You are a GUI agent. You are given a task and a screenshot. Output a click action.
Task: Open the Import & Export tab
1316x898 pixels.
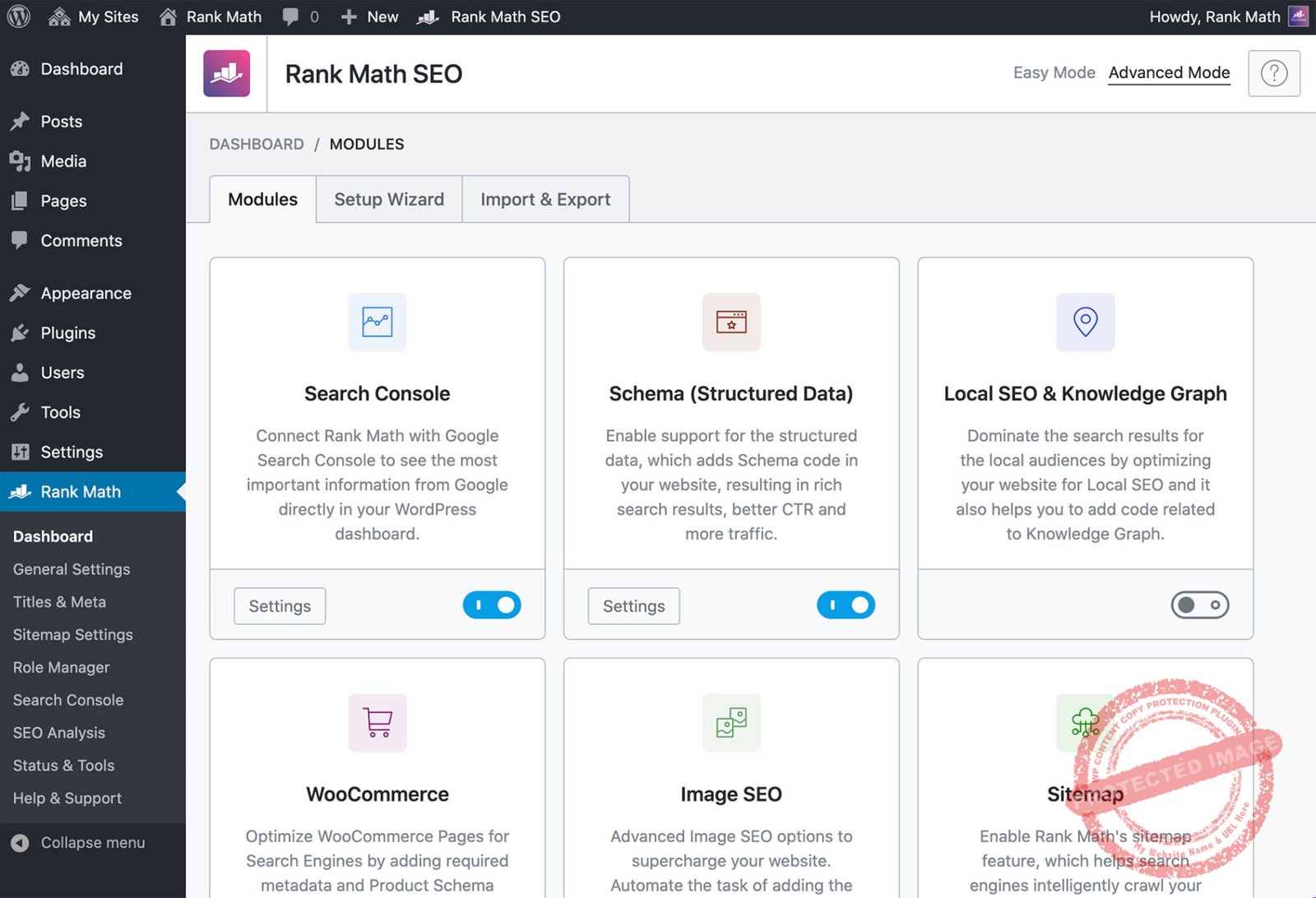tap(545, 199)
